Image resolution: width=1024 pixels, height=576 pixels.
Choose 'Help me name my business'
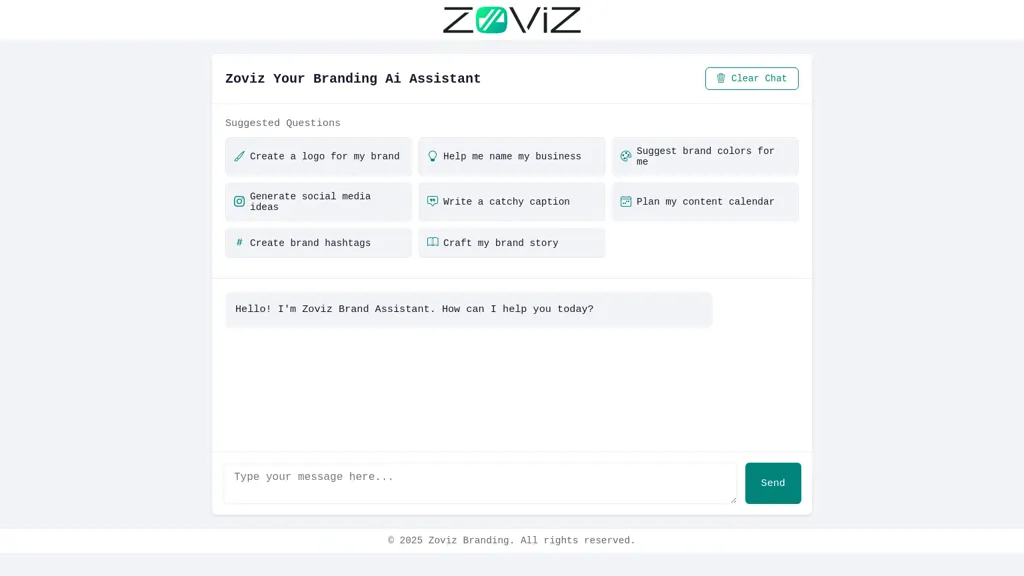coord(511,156)
